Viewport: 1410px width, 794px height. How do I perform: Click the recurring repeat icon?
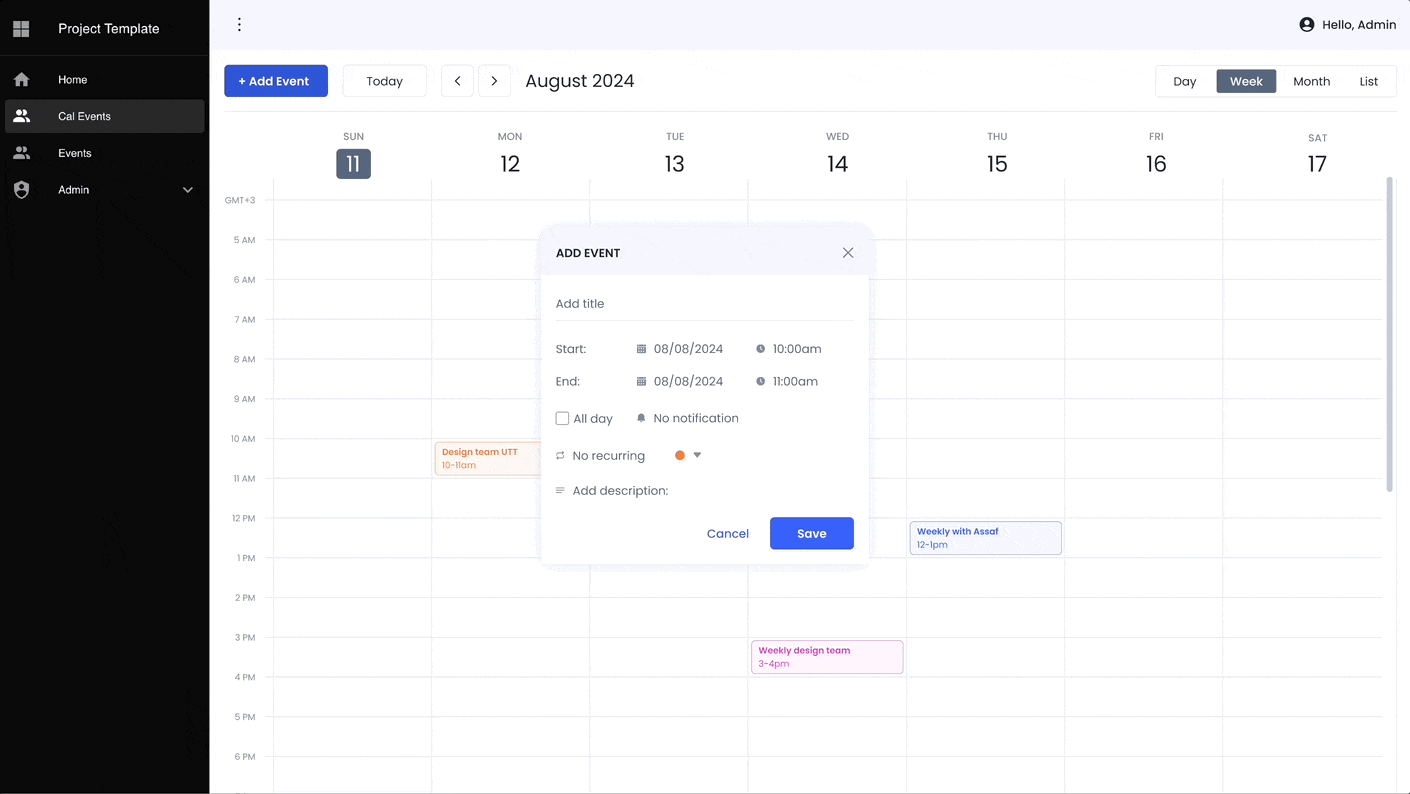560,456
